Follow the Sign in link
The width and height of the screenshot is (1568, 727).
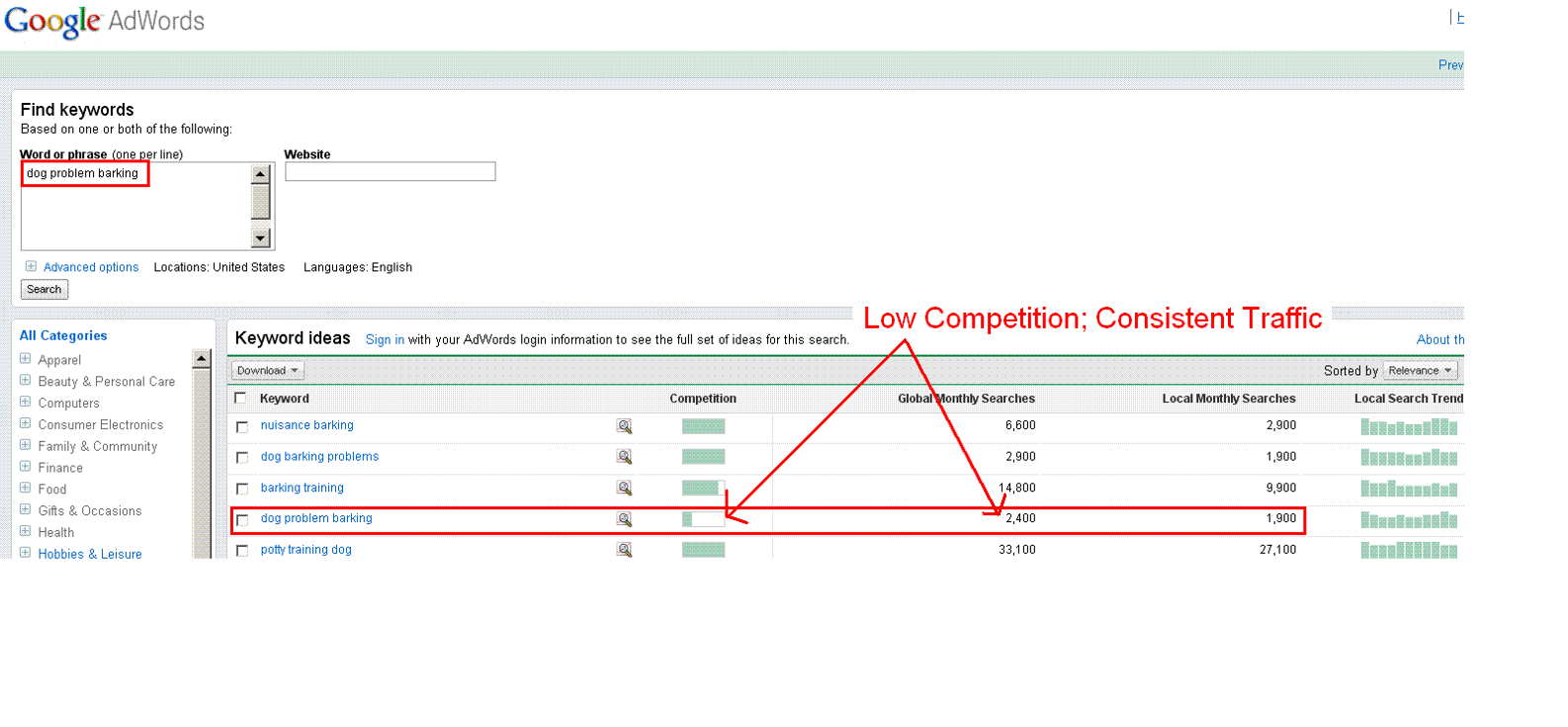tap(385, 339)
